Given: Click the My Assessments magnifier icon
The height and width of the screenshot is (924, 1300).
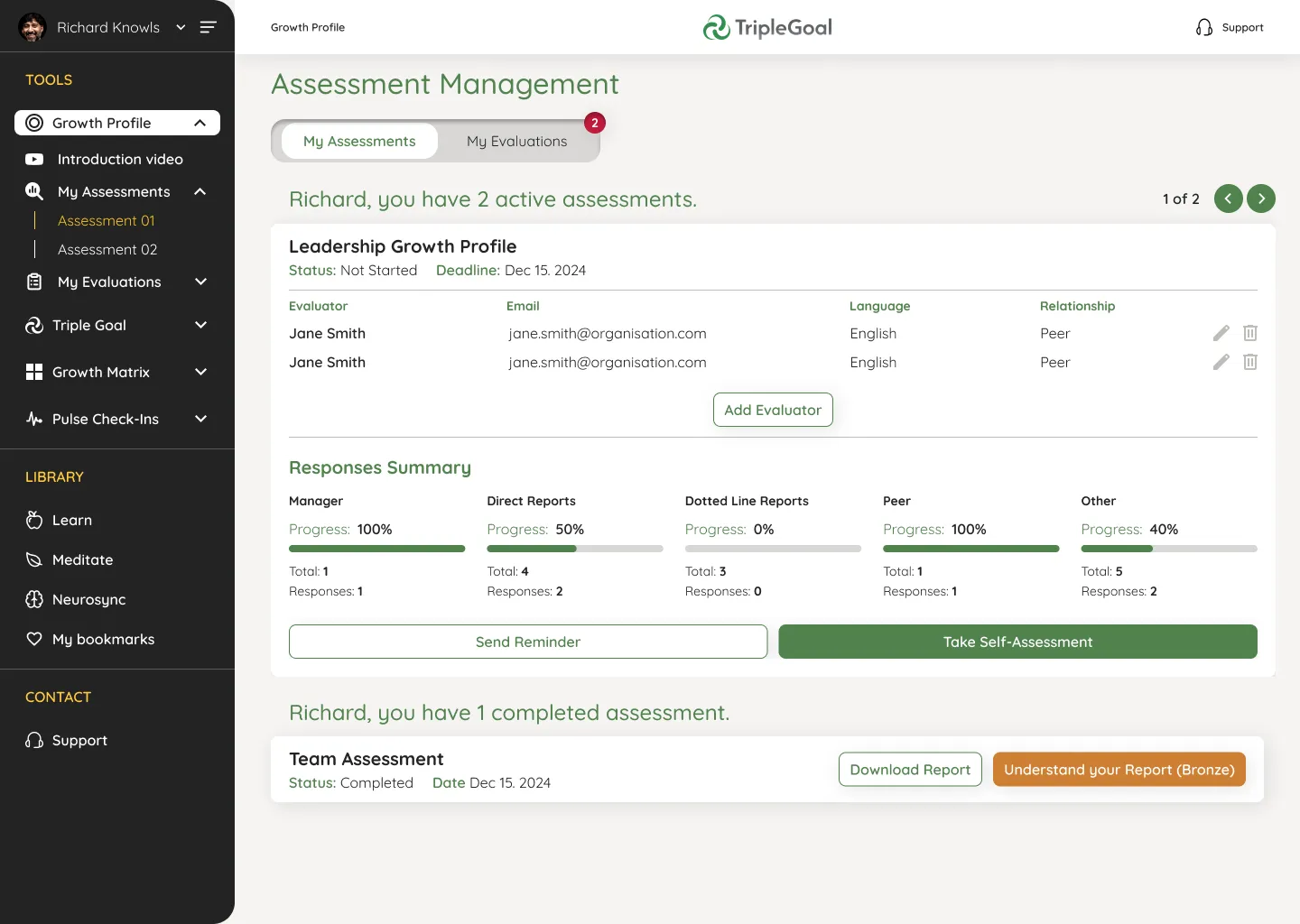Looking at the screenshot, I should pyautogui.click(x=33, y=191).
